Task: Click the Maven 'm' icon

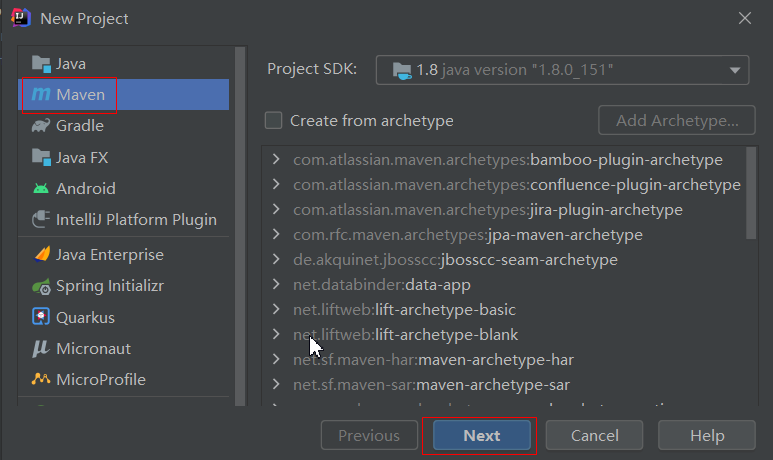Action: (41, 94)
